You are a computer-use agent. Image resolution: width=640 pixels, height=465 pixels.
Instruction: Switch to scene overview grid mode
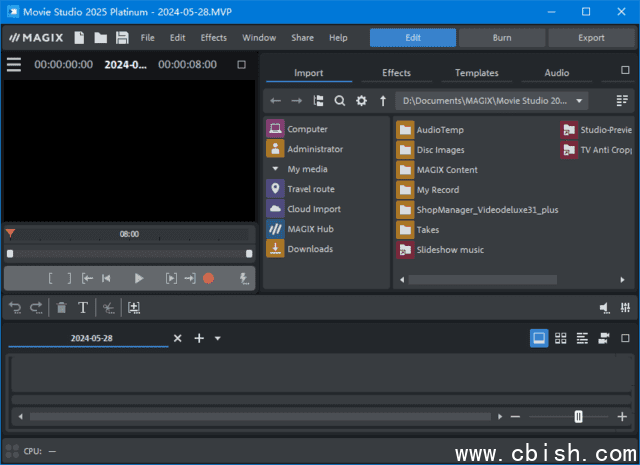[561, 338]
